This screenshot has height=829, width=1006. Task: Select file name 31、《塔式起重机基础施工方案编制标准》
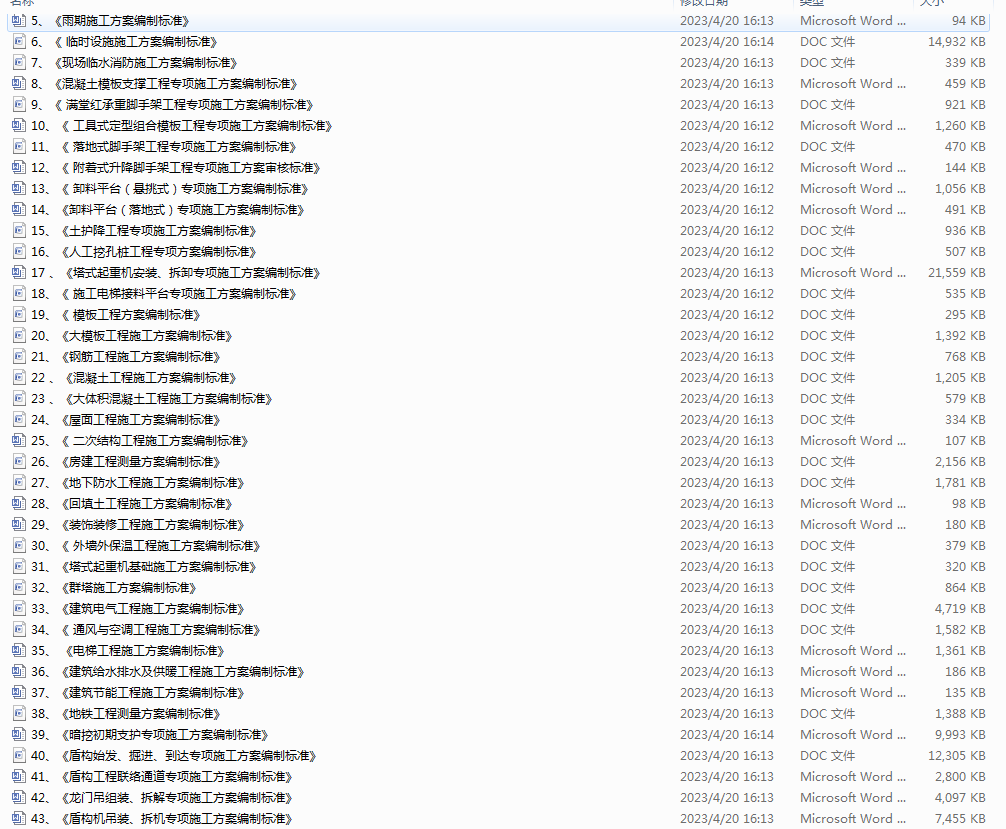click(144, 567)
